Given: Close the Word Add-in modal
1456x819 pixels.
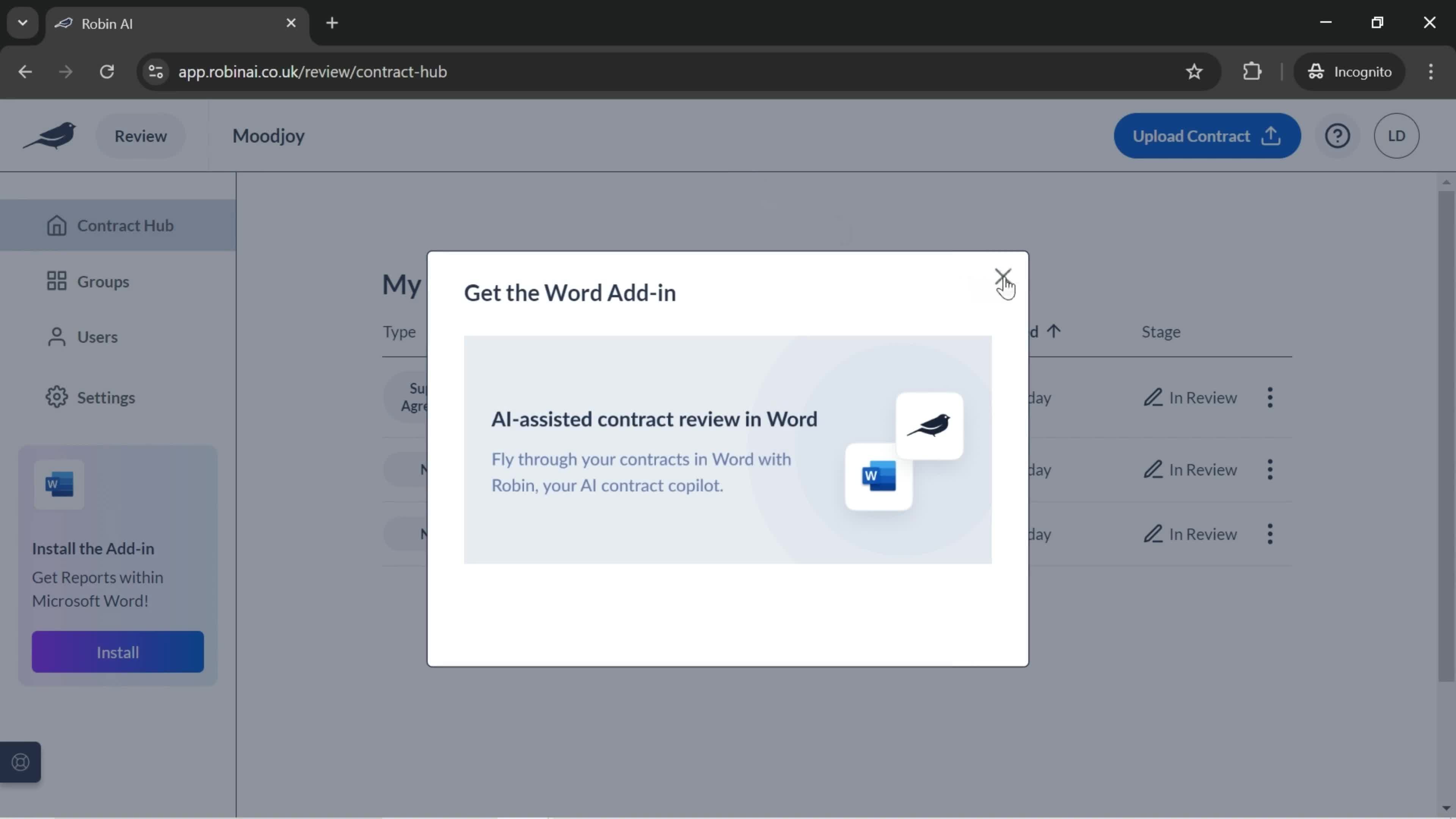Looking at the screenshot, I should [1003, 278].
